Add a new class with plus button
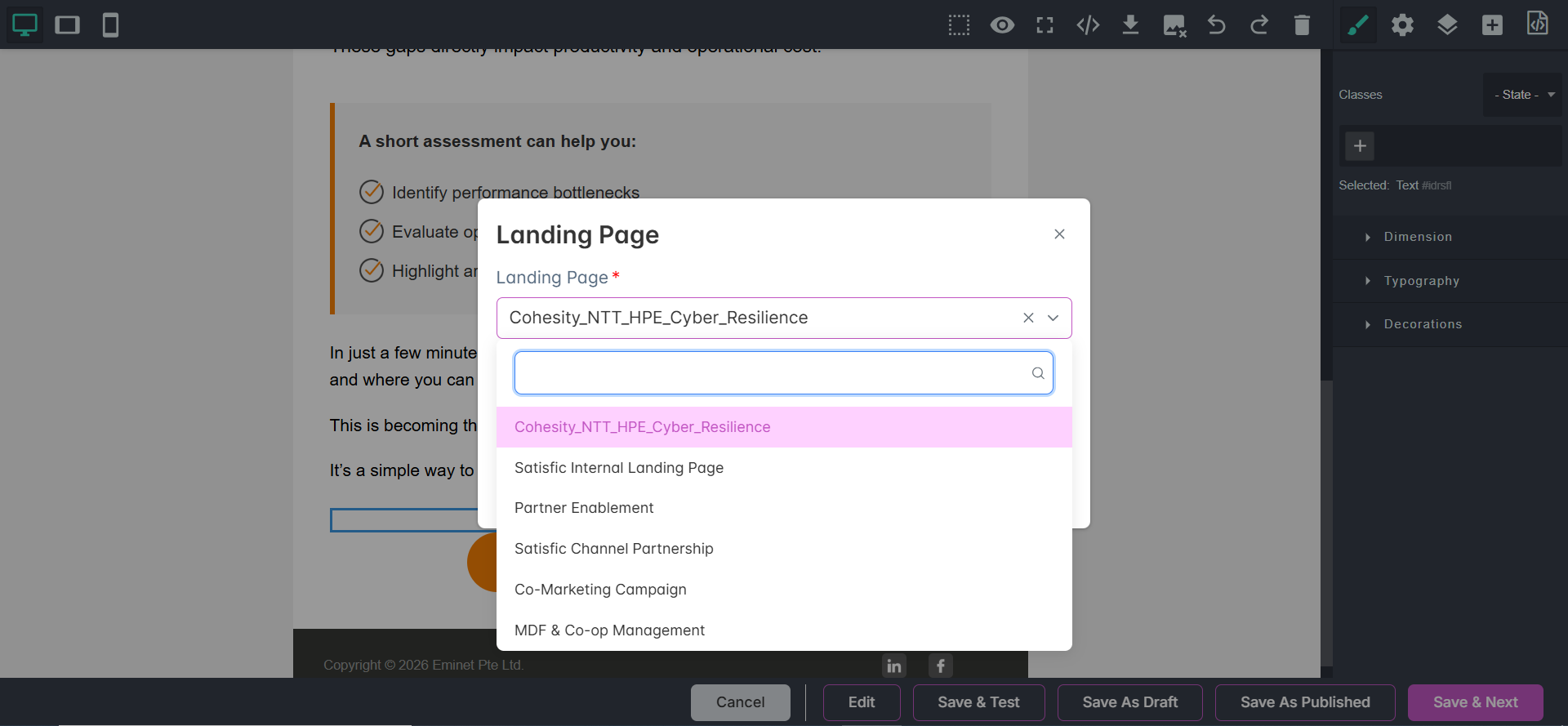Viewport: 1568px width, 726px height. pos(1360,146)
